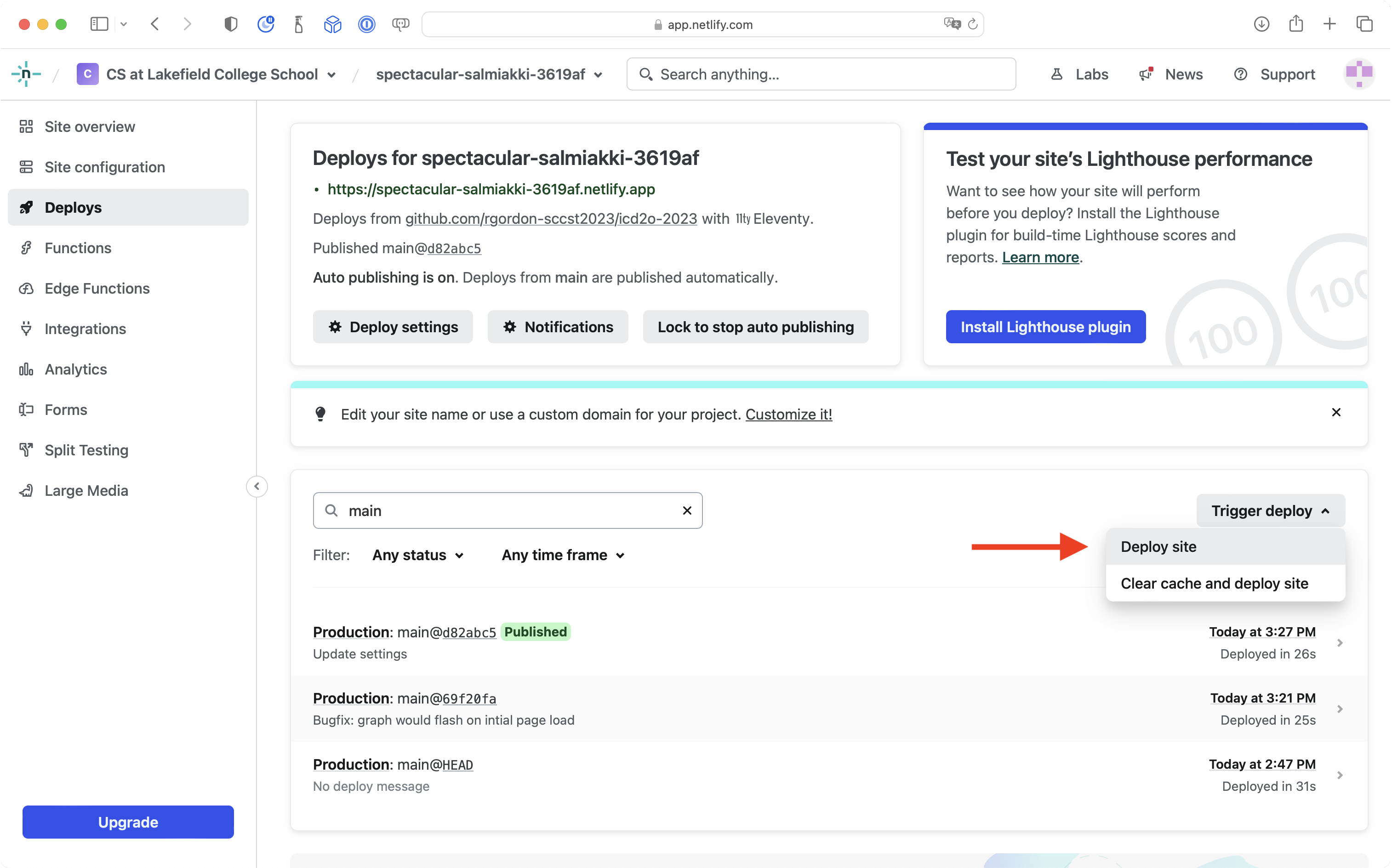This screenshot has height=868, width=1392.
Task: Collapse the Trigger deploy dropdown
Action: pyautogui.click(x=1270, y=511)
